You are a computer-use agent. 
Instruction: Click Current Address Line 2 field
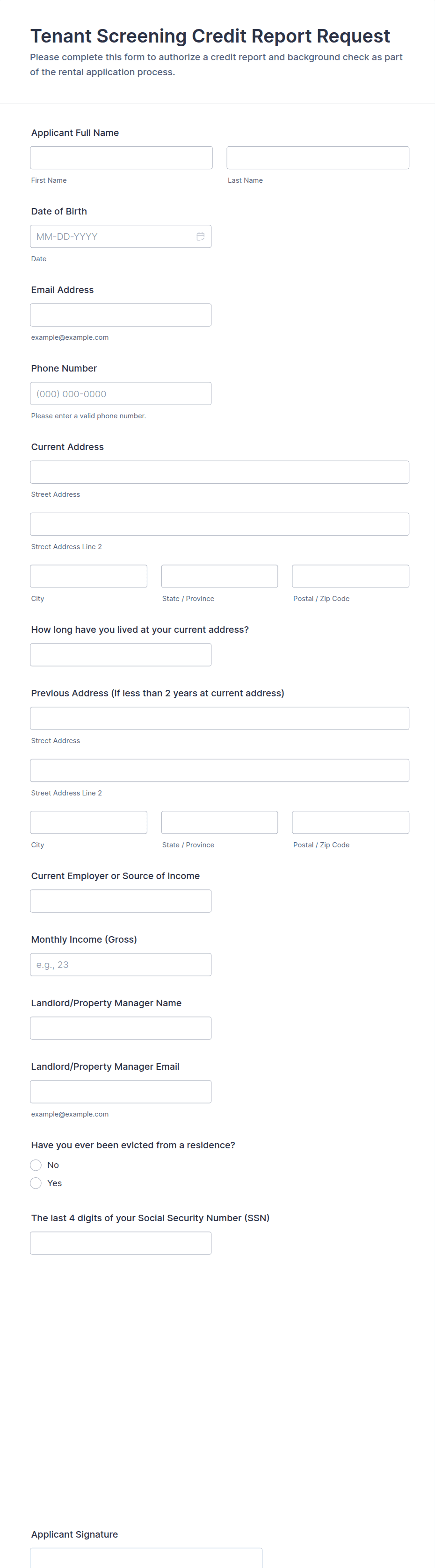[x=219, y=524]
